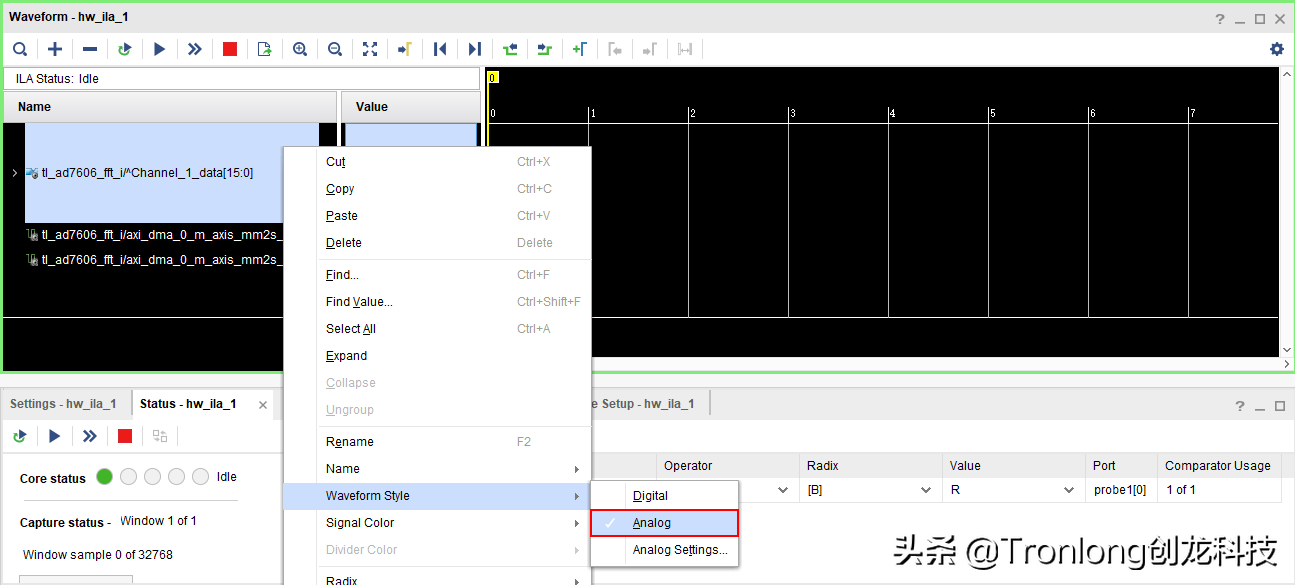Click the zoom fit icon
This screenshot has height=585, width=1295.
click(x=370, y=49)
